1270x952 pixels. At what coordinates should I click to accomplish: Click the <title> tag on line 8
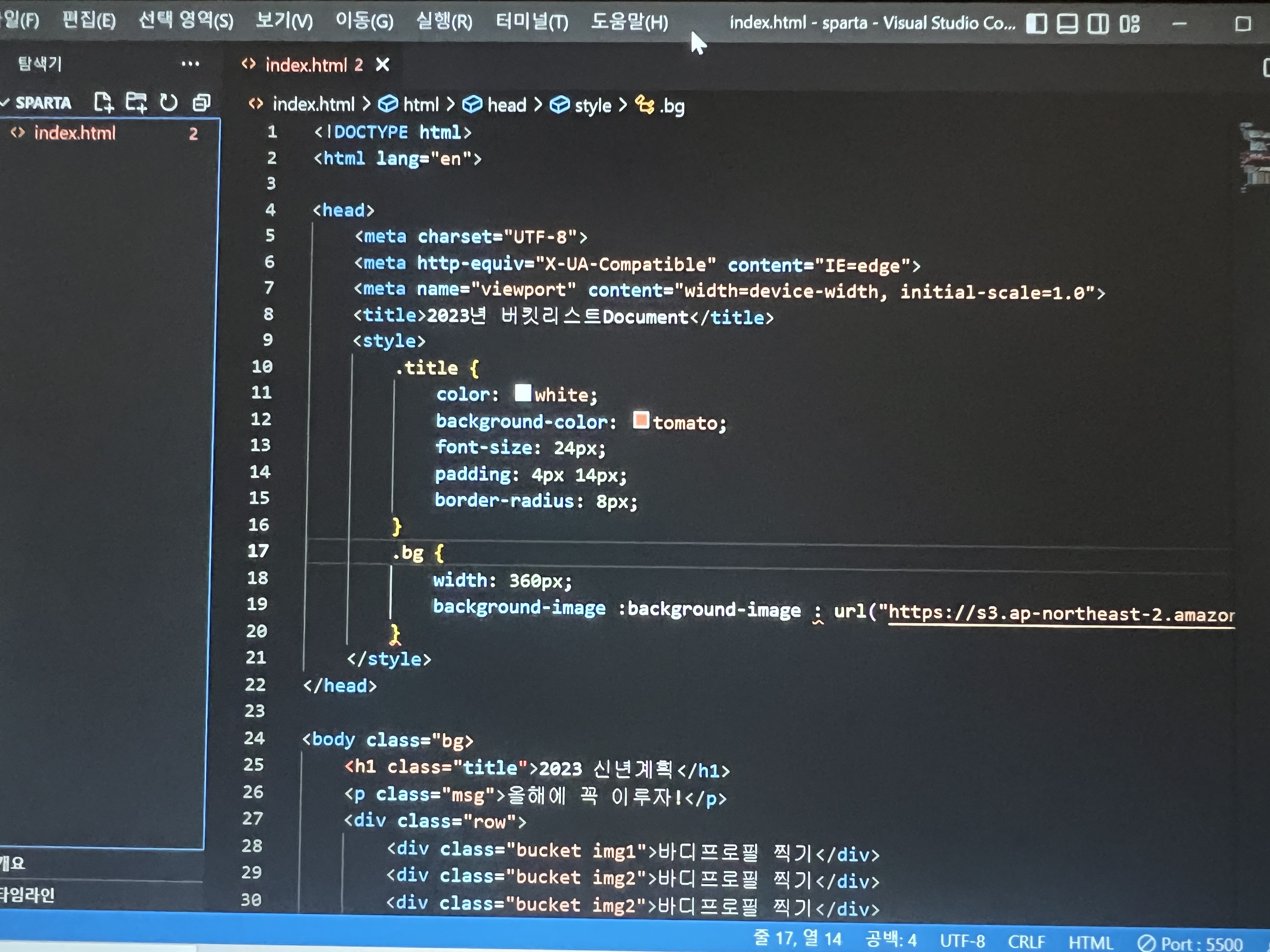tap(390, 314)
